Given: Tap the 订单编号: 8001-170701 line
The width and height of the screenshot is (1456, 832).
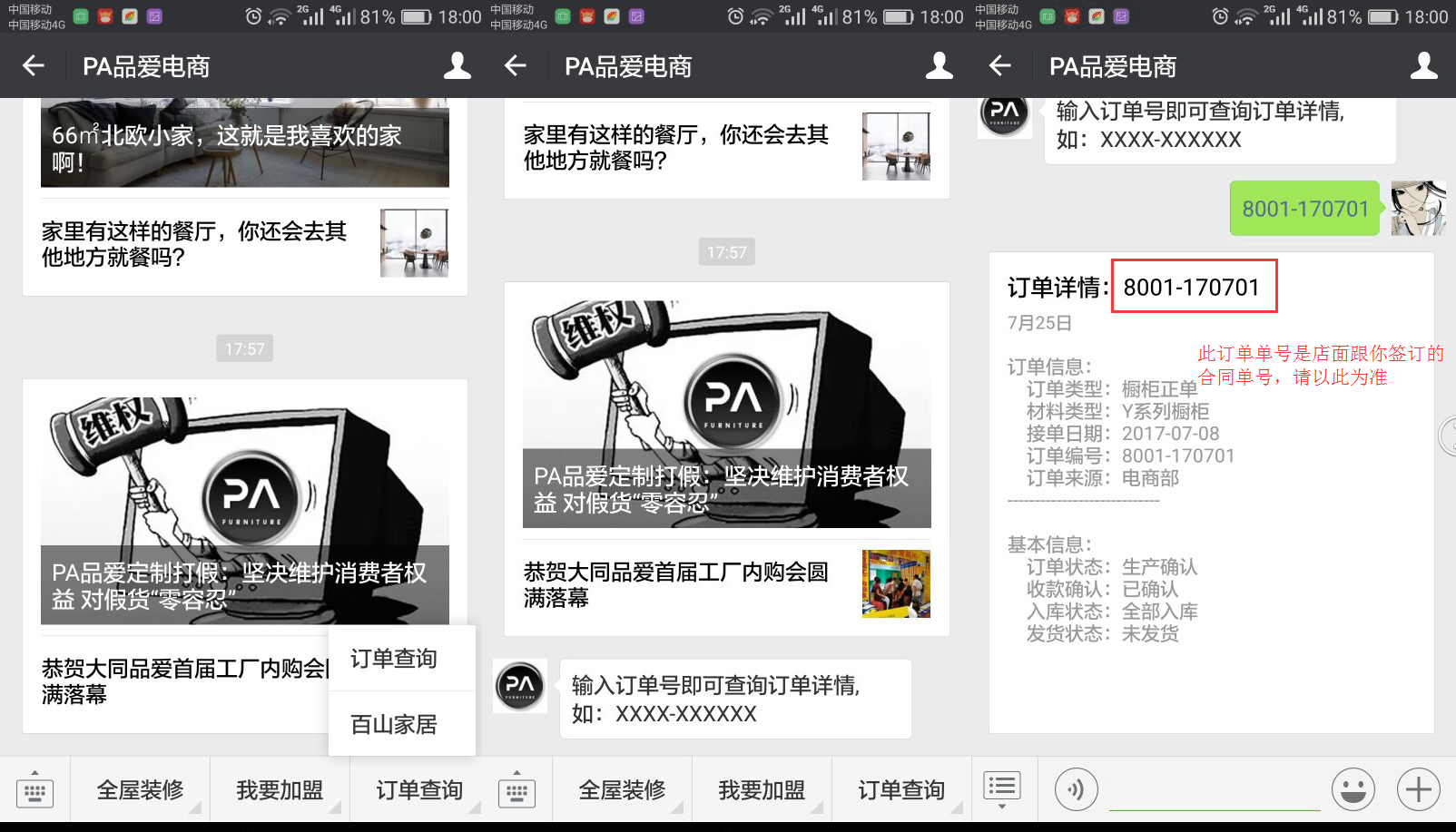Looking at the screenshot, I should point(1130,455).
